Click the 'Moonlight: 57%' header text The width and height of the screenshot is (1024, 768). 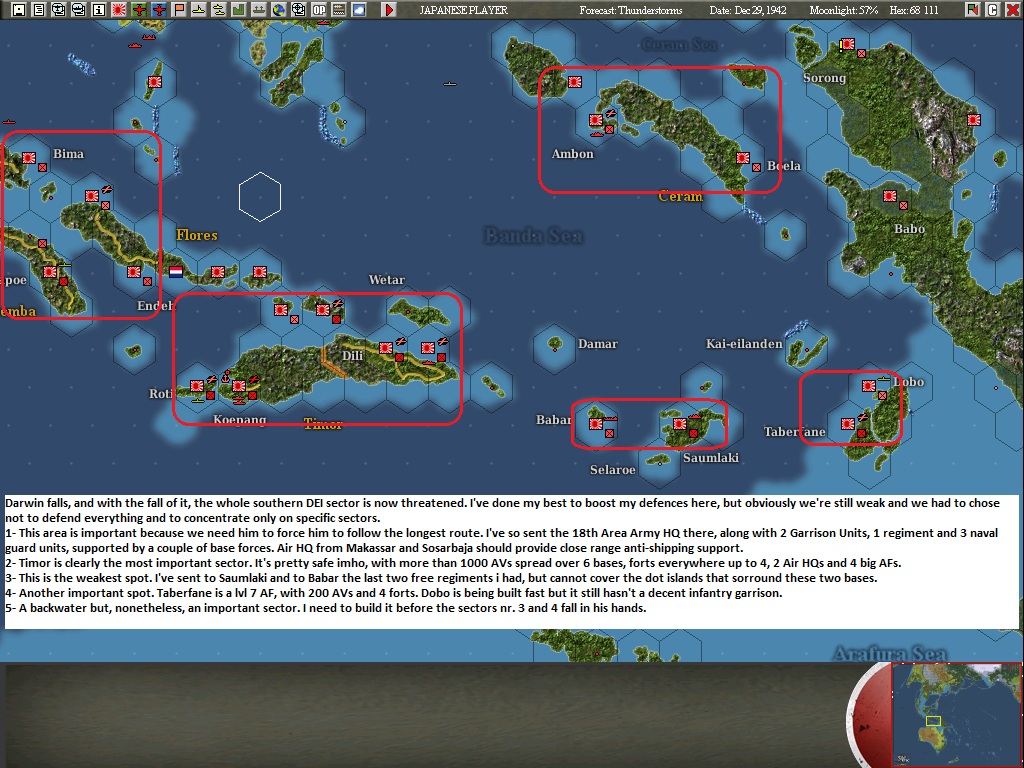coord(844,10)
